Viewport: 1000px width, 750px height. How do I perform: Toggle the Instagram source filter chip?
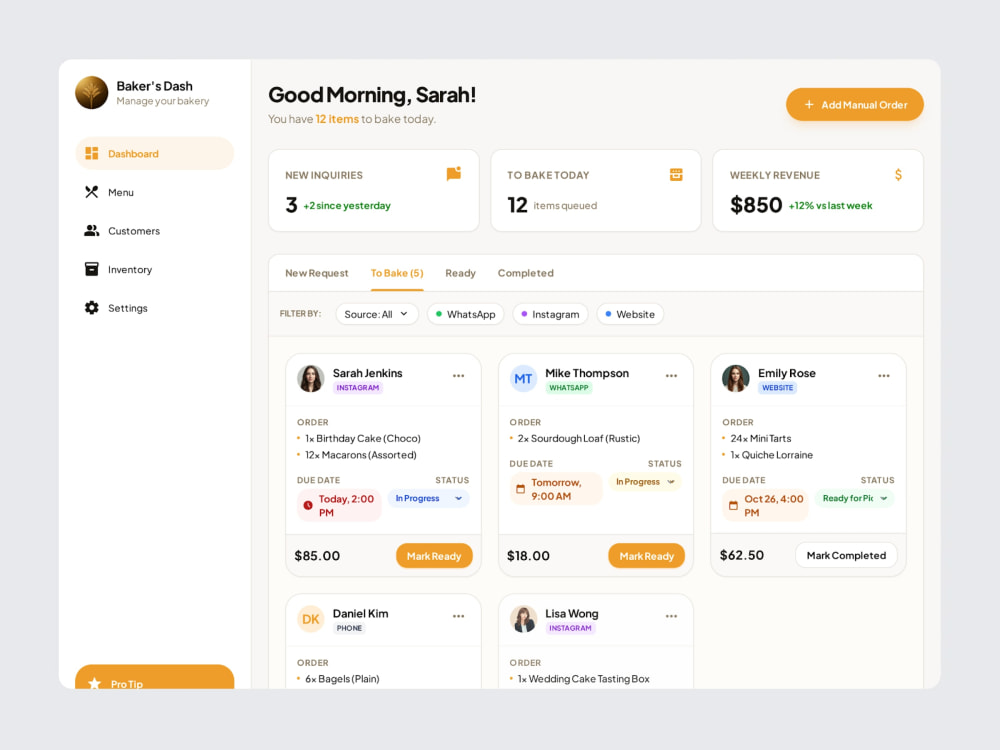tap(550, 314)
